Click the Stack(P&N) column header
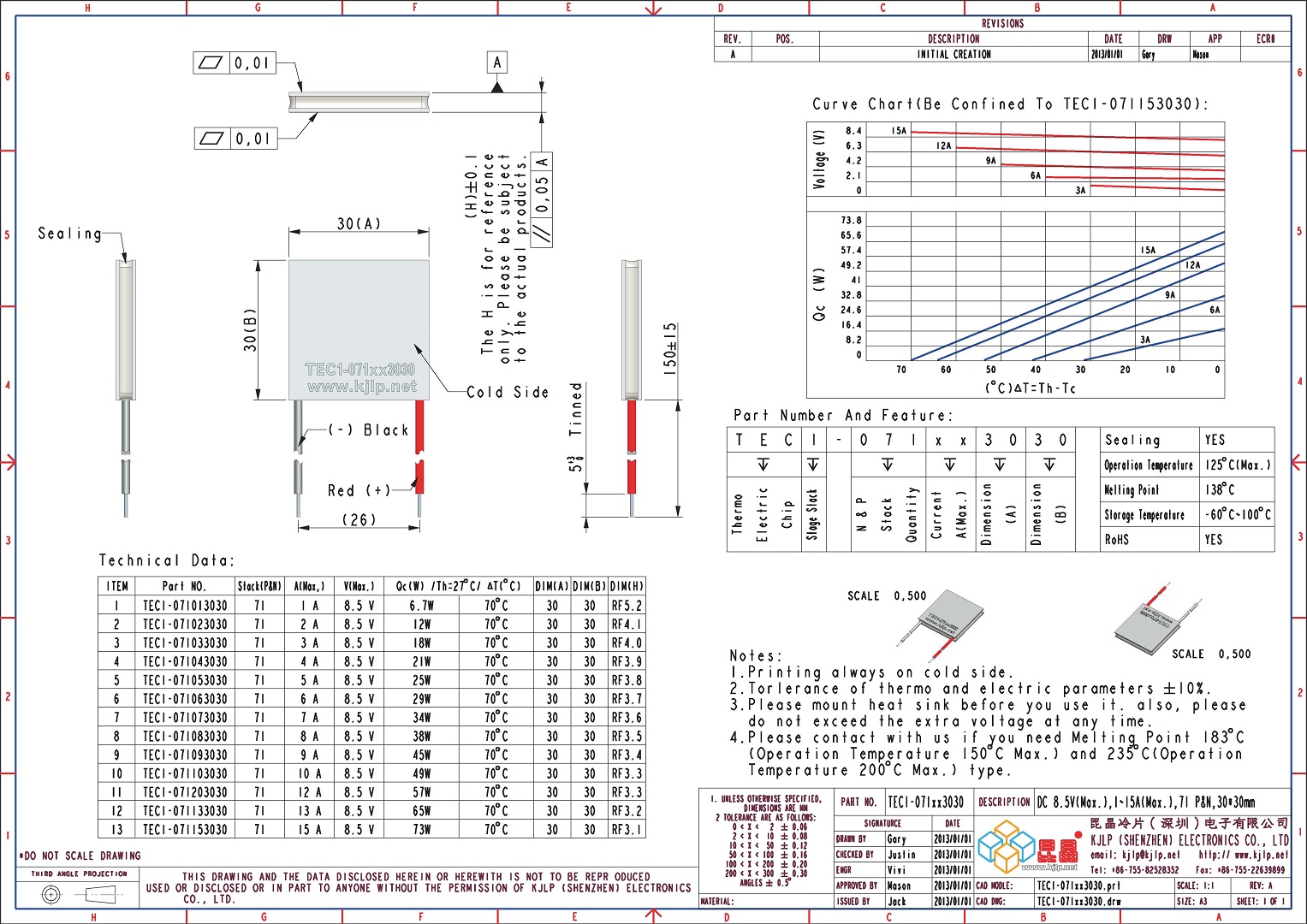 (x=259, y=587)
